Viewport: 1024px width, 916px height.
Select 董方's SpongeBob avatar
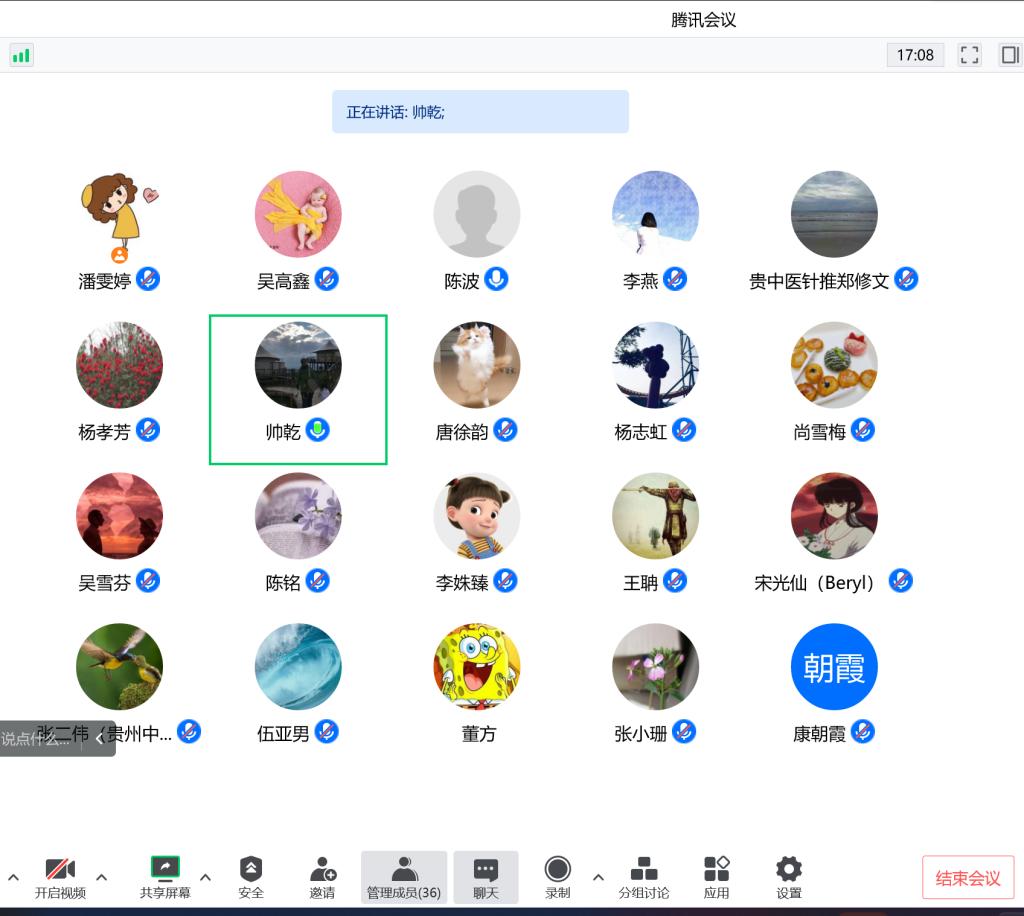coord(477,667)
